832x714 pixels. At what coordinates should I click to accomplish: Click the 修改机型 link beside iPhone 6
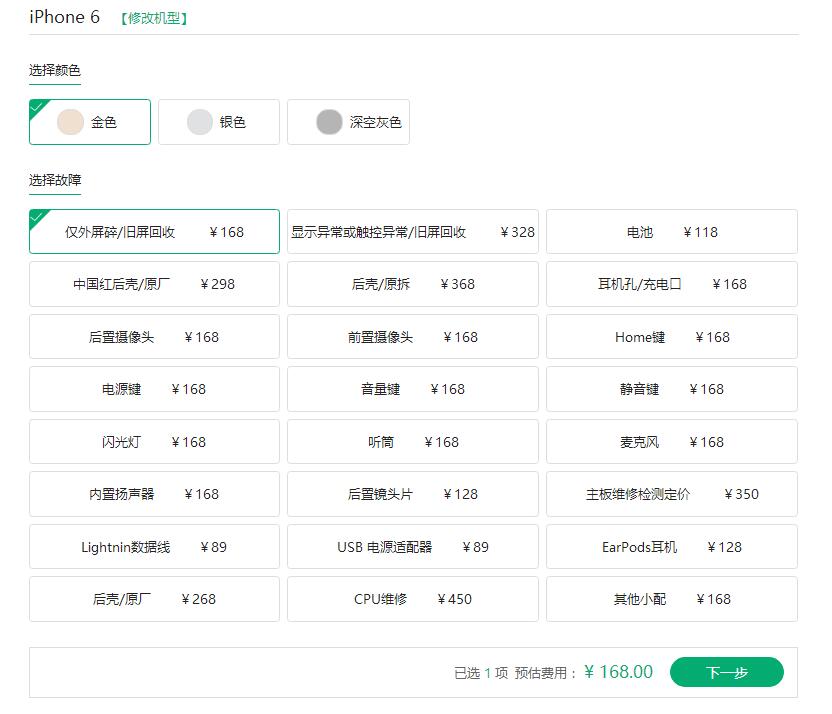tap(154, 18)
